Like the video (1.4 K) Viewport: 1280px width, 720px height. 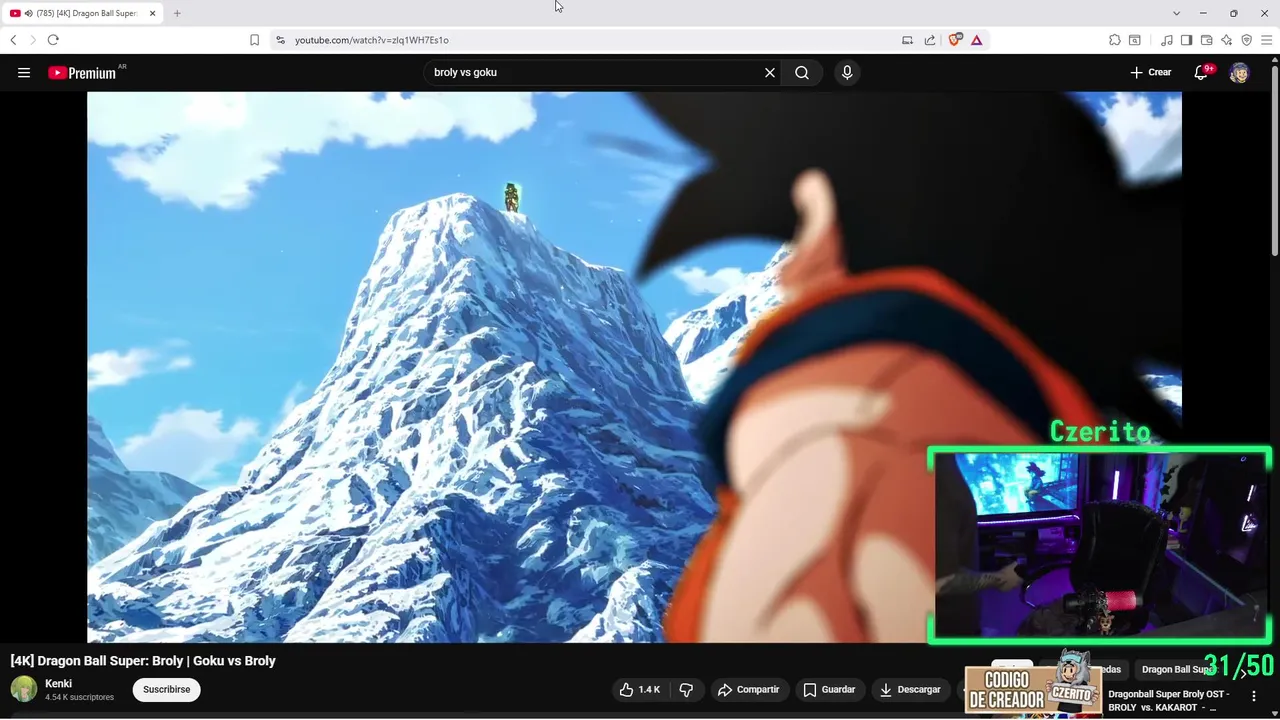[x=640, y=690]
